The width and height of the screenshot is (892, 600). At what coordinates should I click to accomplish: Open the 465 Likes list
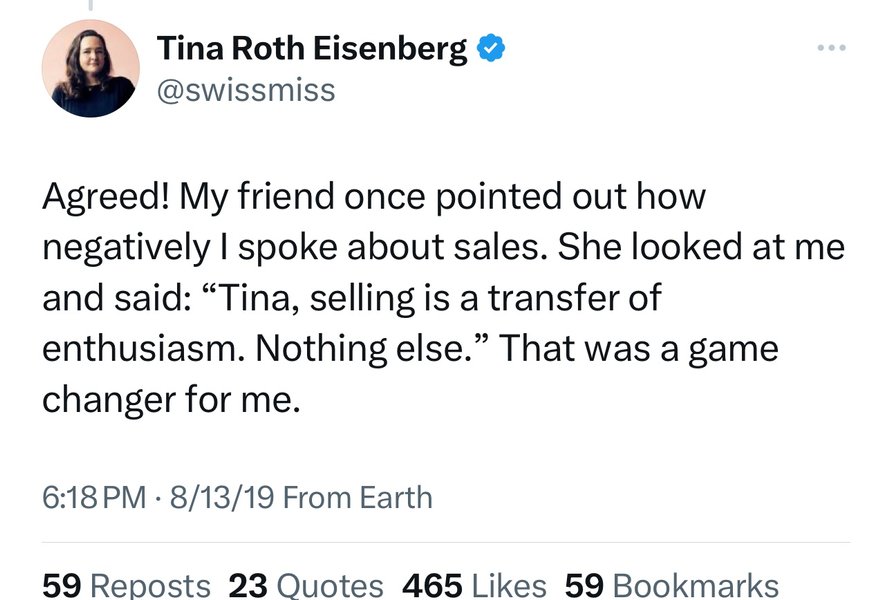[x=474, y=586]
